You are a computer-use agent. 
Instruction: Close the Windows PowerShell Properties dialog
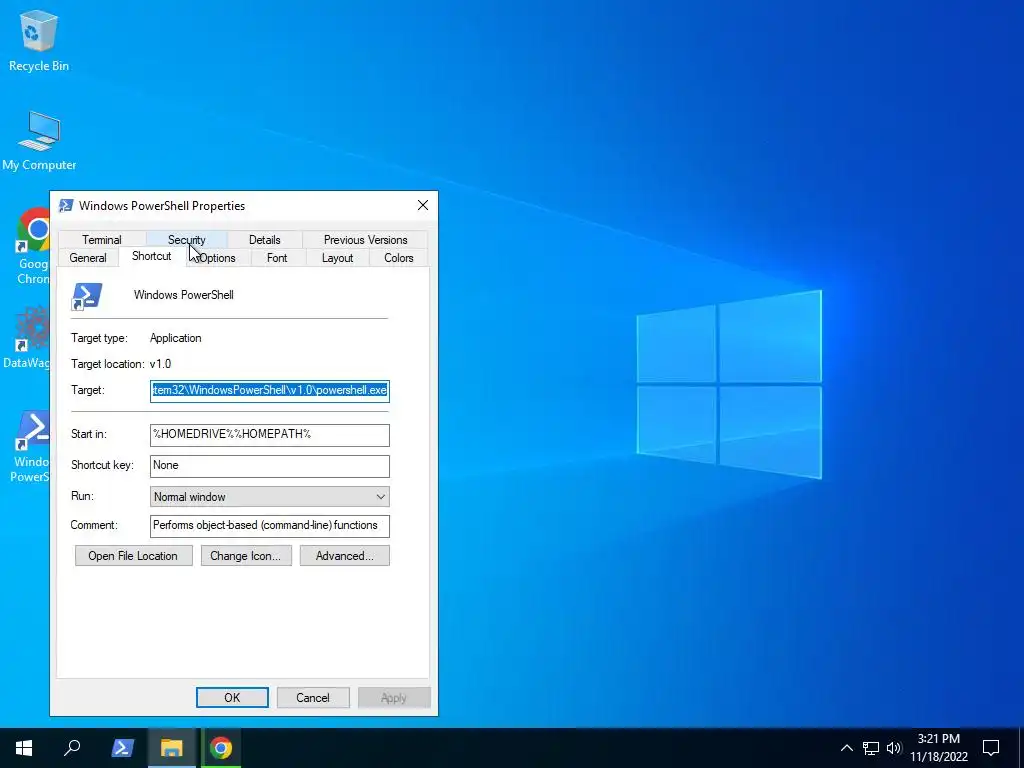click(x=423, y=205)
